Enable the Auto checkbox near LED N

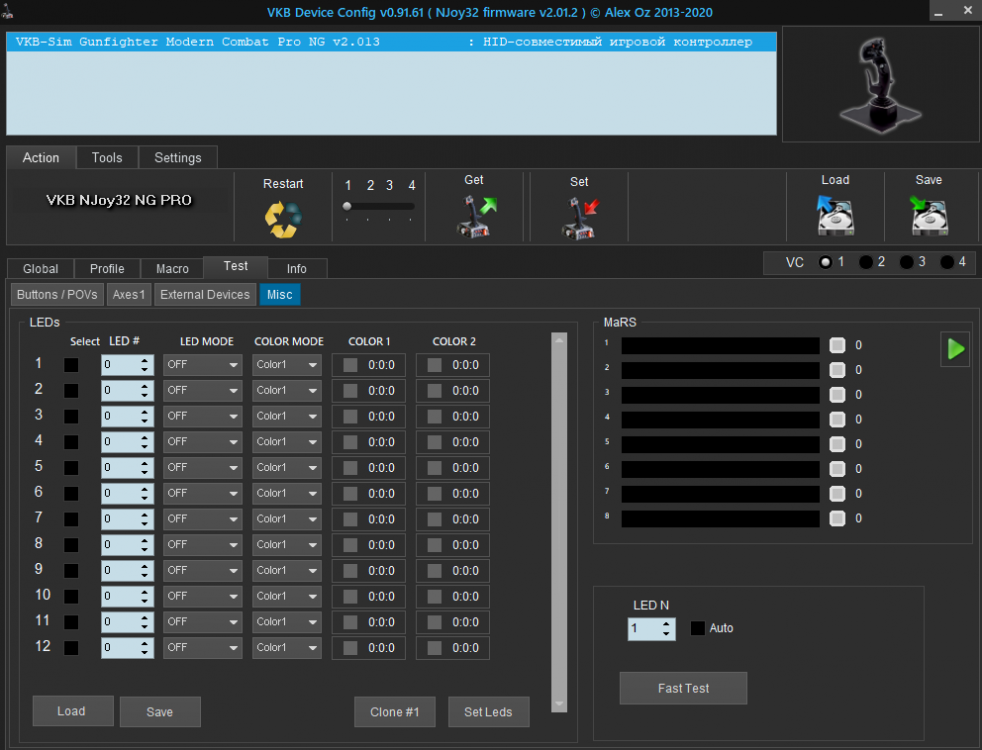tap(697, 629)
